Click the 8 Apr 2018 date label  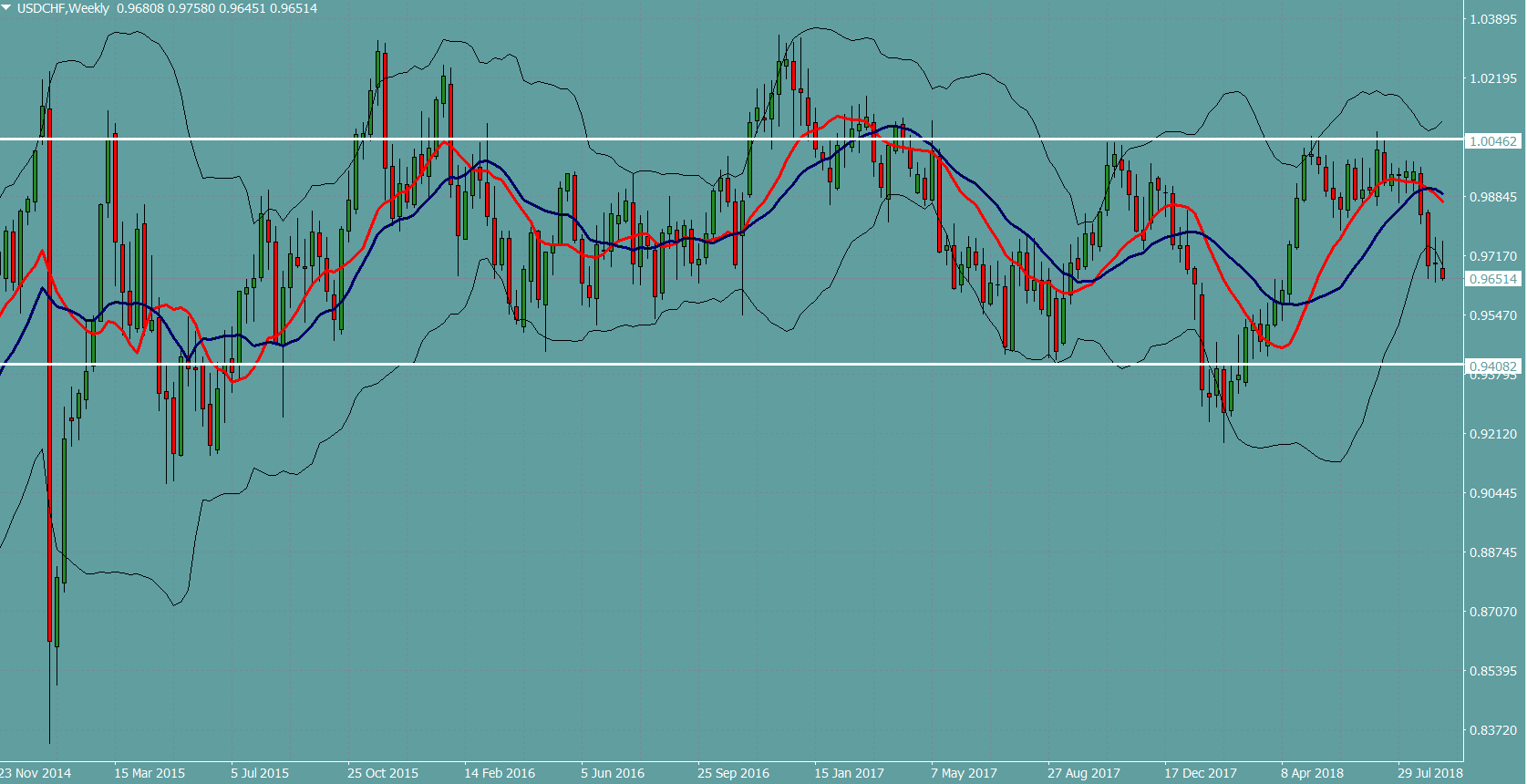coord(1312,773)
